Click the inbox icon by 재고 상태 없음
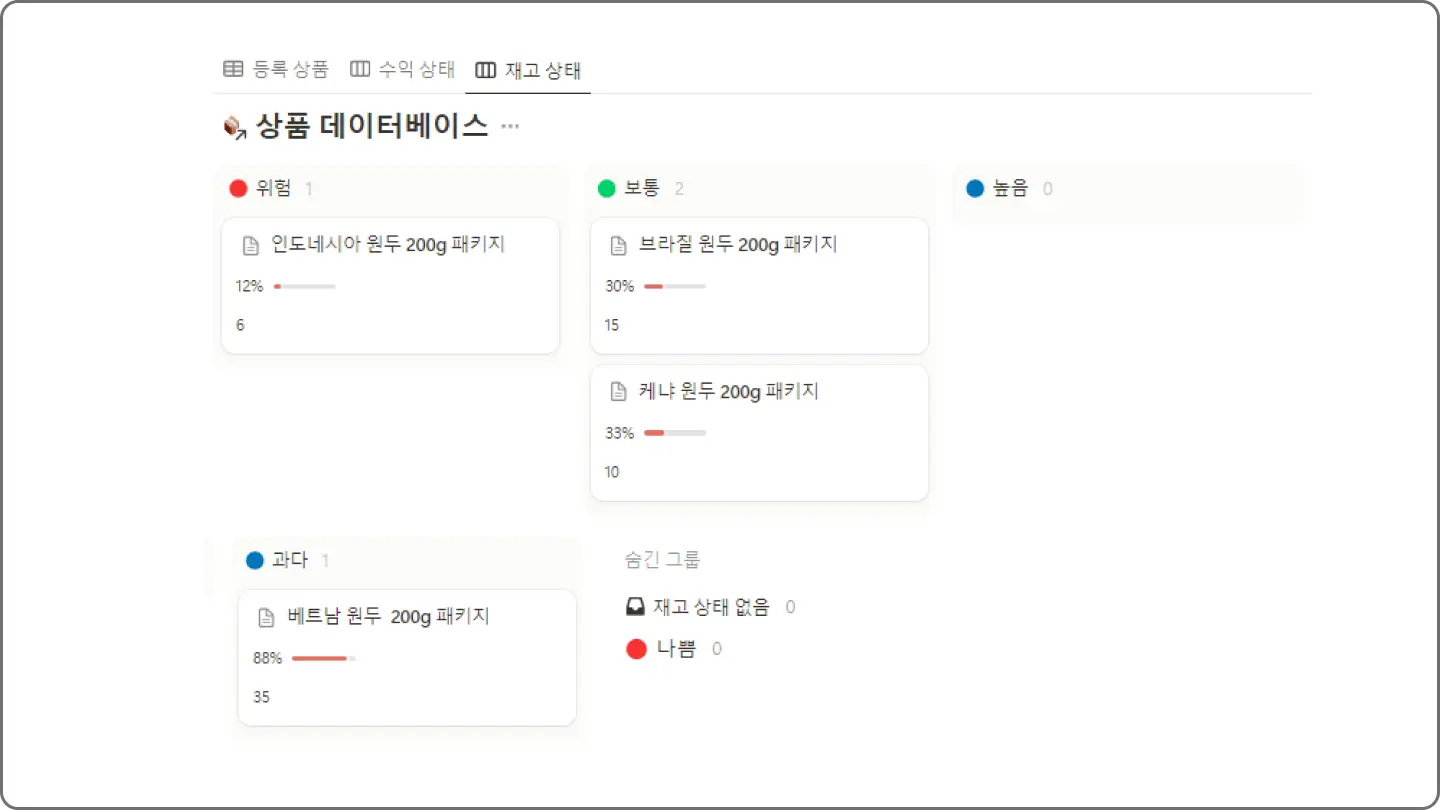Viewport: 1440px width, 810px height. click(x=635, y=606)
